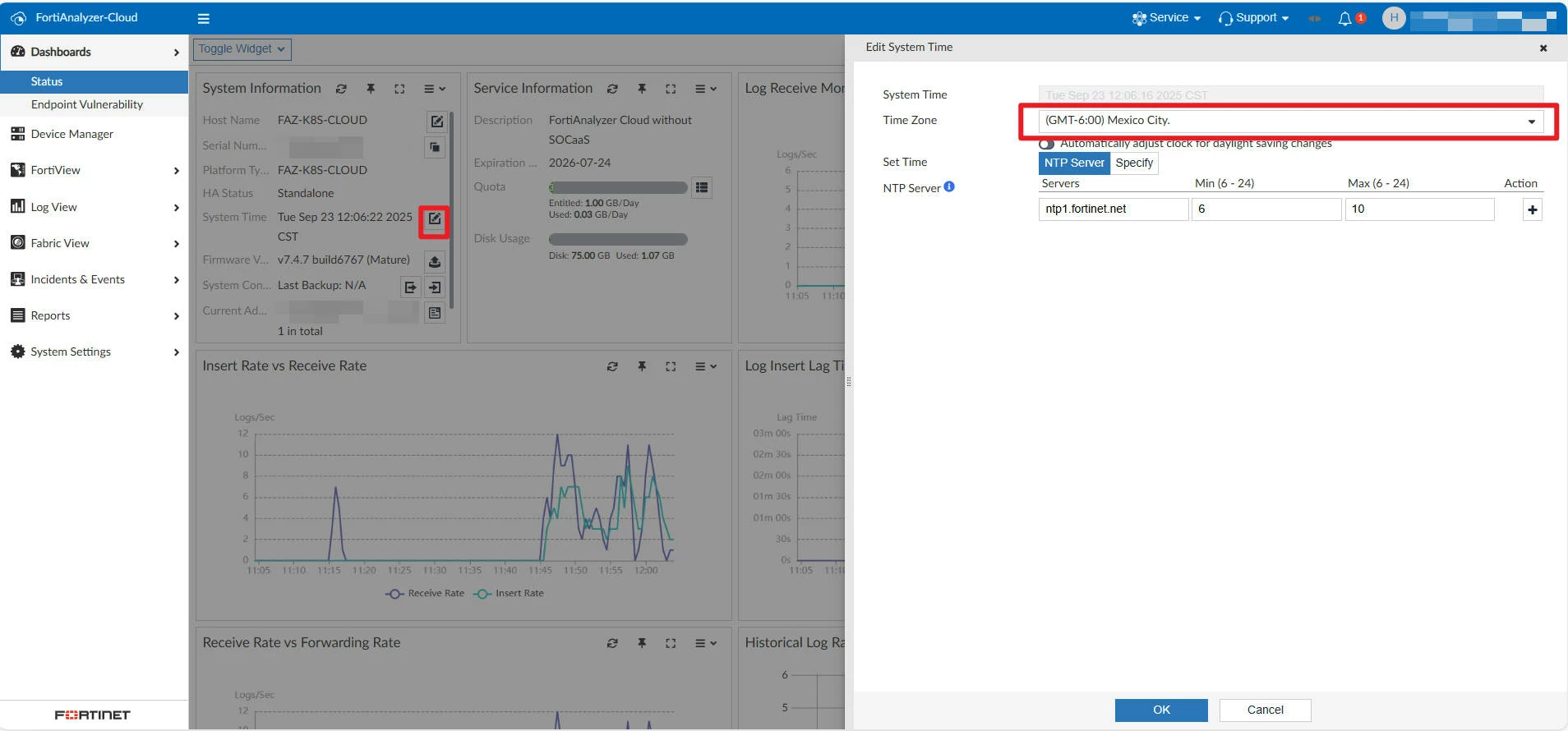1568x731 pixels.
Task: Refresh the Service Information widget
Action: pyautogui.click(x=612, y=89)
